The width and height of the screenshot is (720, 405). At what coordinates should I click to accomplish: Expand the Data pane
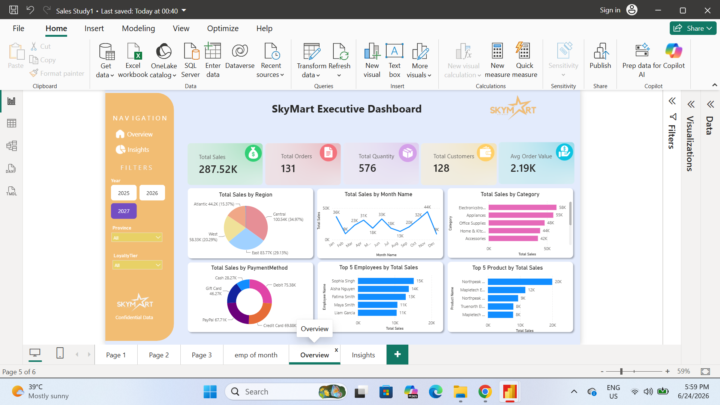tap(710, 104)
